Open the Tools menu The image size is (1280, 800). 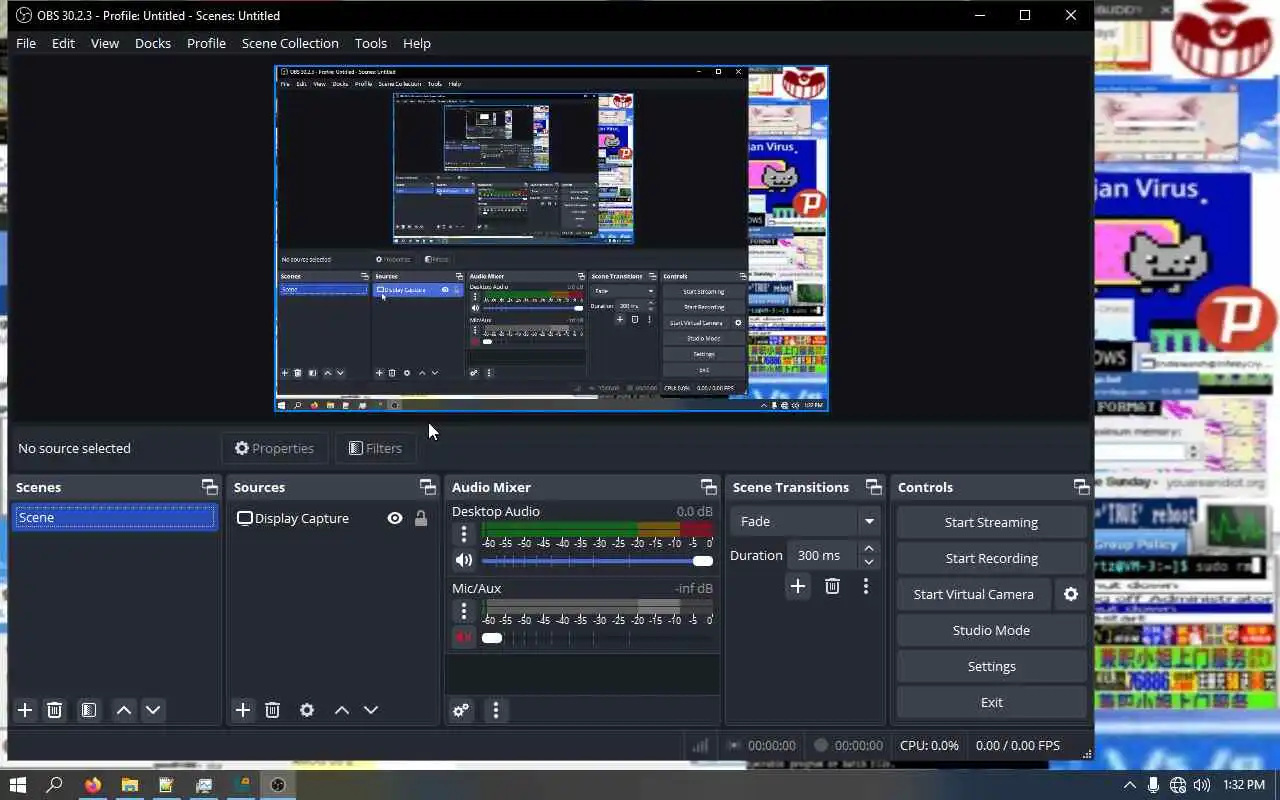(371, 43)
